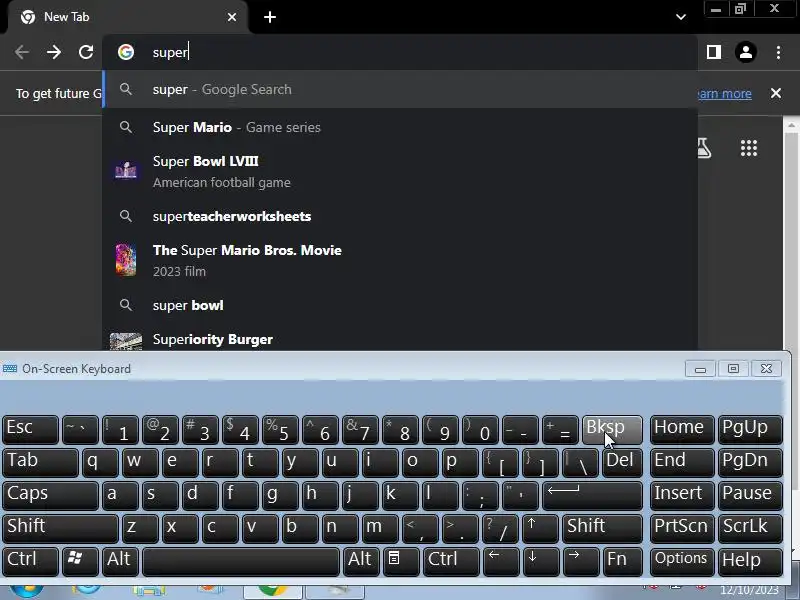Toggle the left Shift key
Screen dimensions: 800x600
(x=60, y=529)
